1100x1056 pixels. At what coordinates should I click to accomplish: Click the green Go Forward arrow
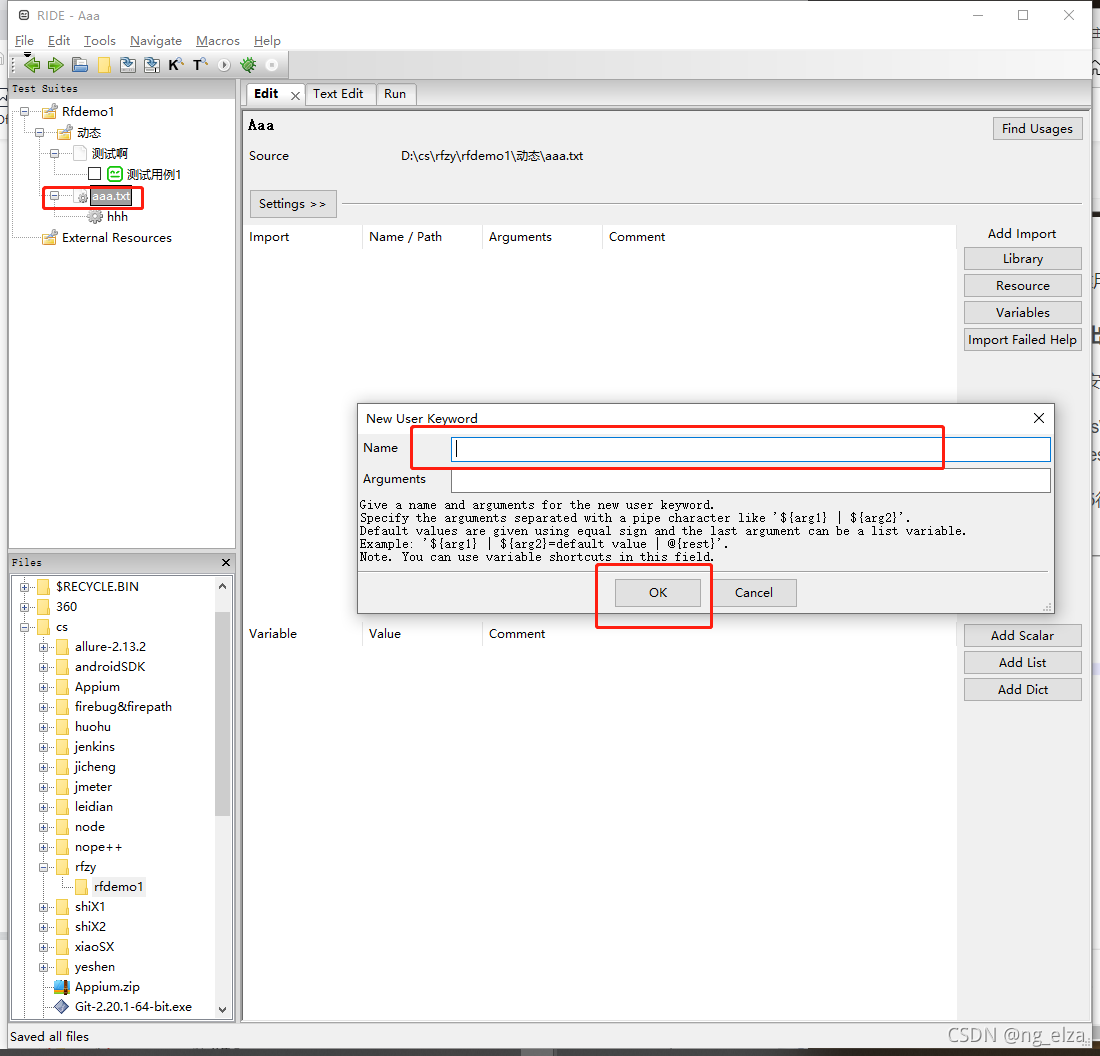coord(55,65)
